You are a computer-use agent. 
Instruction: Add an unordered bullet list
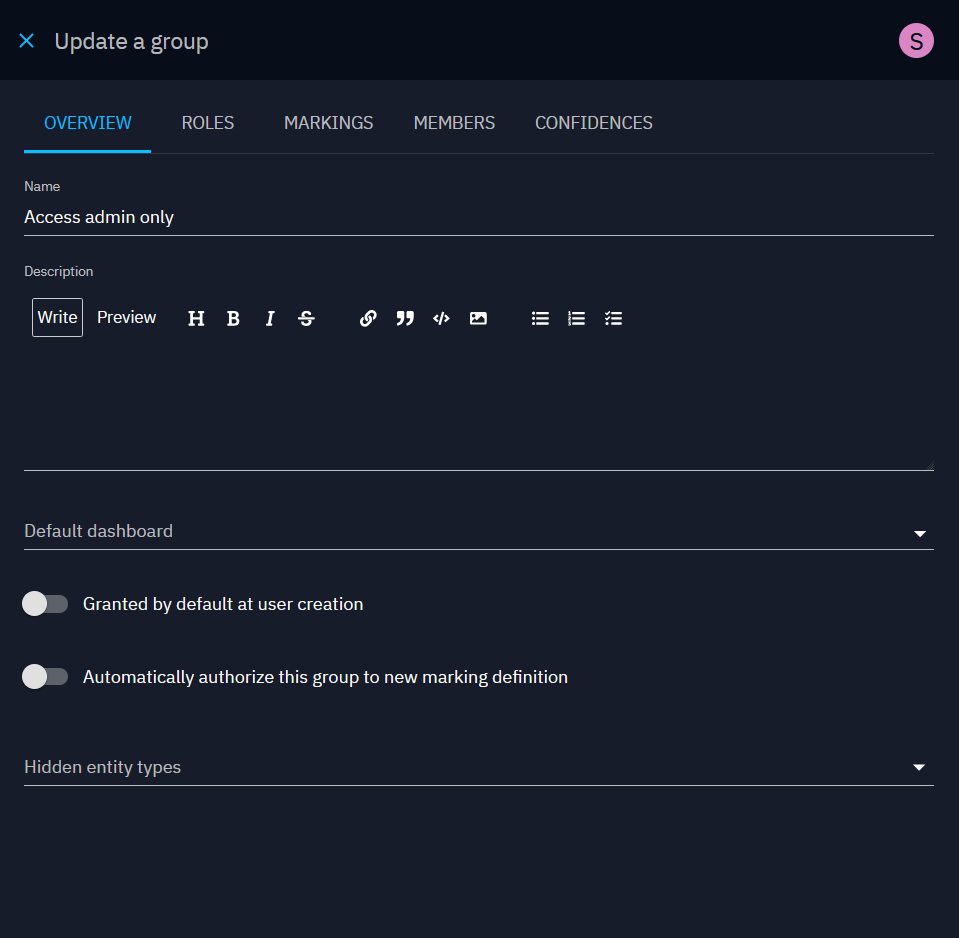pos(540,318)
